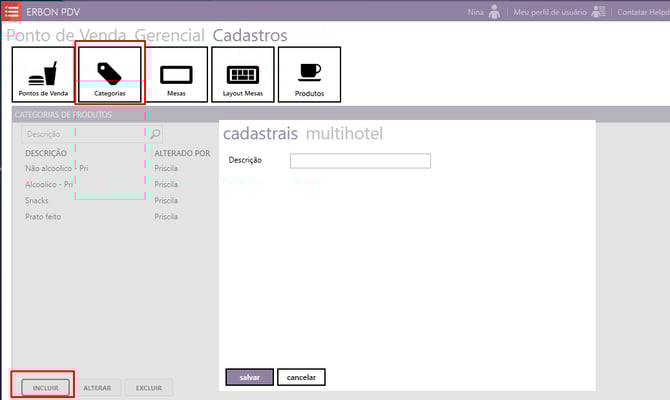670x400 pixels.
Task: Open Layout Mesas tile
Action: click(x=242, y=74)
